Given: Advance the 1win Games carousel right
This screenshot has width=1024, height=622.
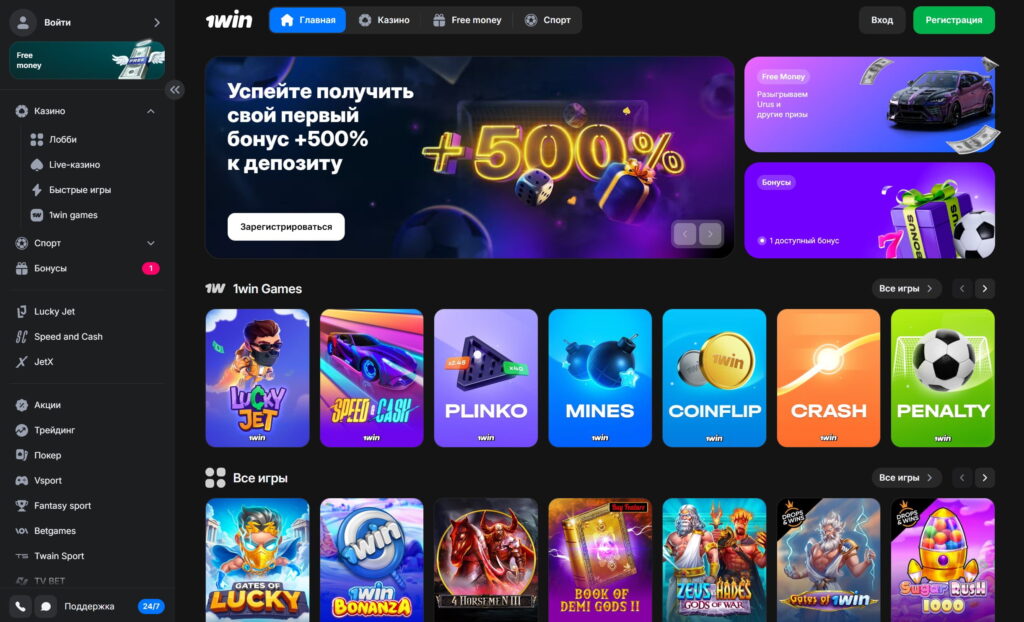Looking at the screenshot, I should 985,288.
